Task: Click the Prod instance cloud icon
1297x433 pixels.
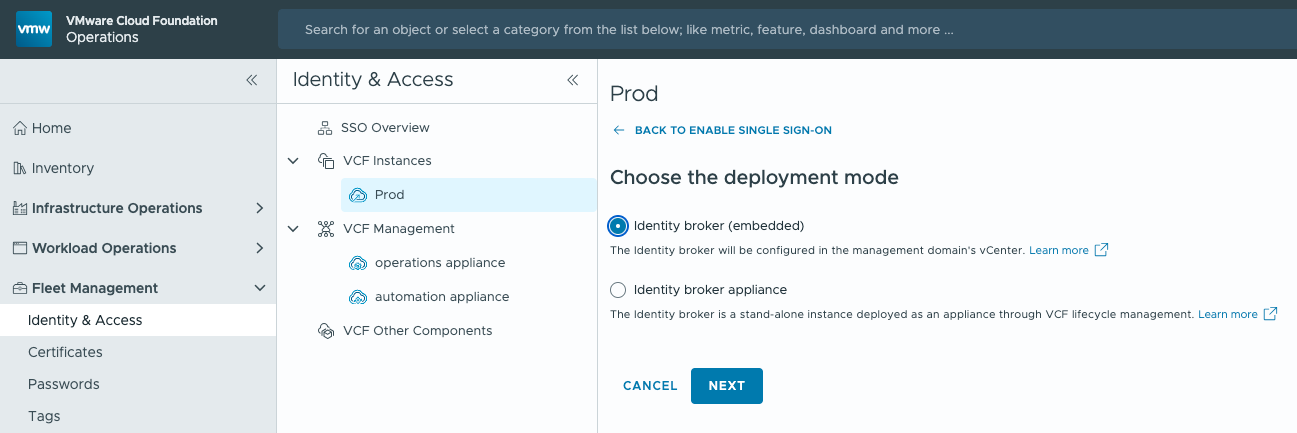Action: [357, 195]
